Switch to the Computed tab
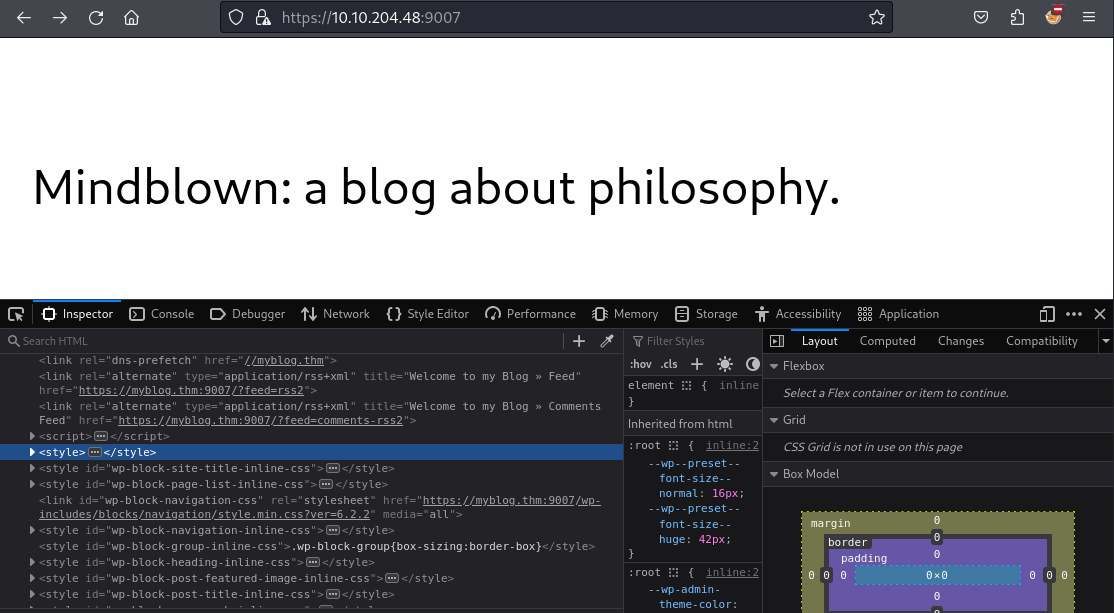 click(x=887, y=341)
